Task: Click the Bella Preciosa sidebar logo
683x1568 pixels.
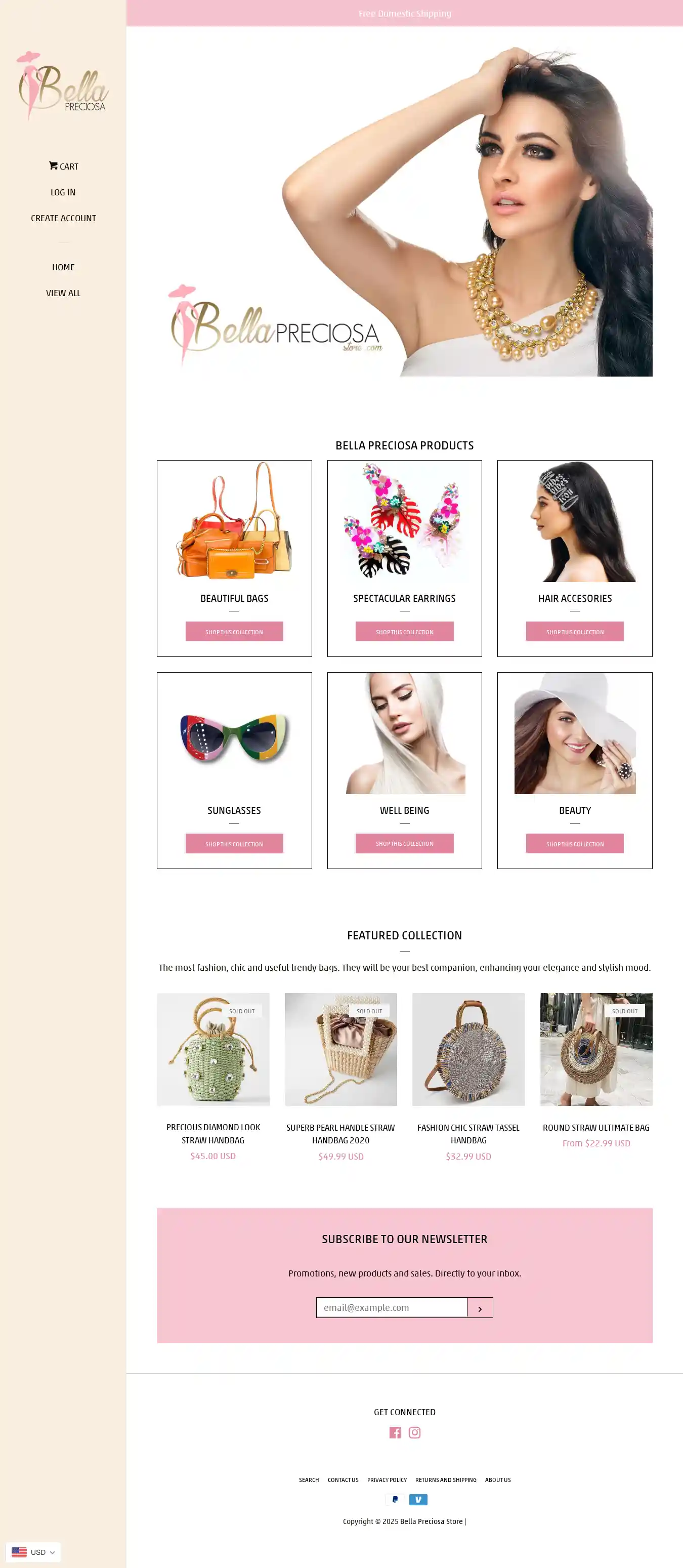Action: [x=63, y=85]
